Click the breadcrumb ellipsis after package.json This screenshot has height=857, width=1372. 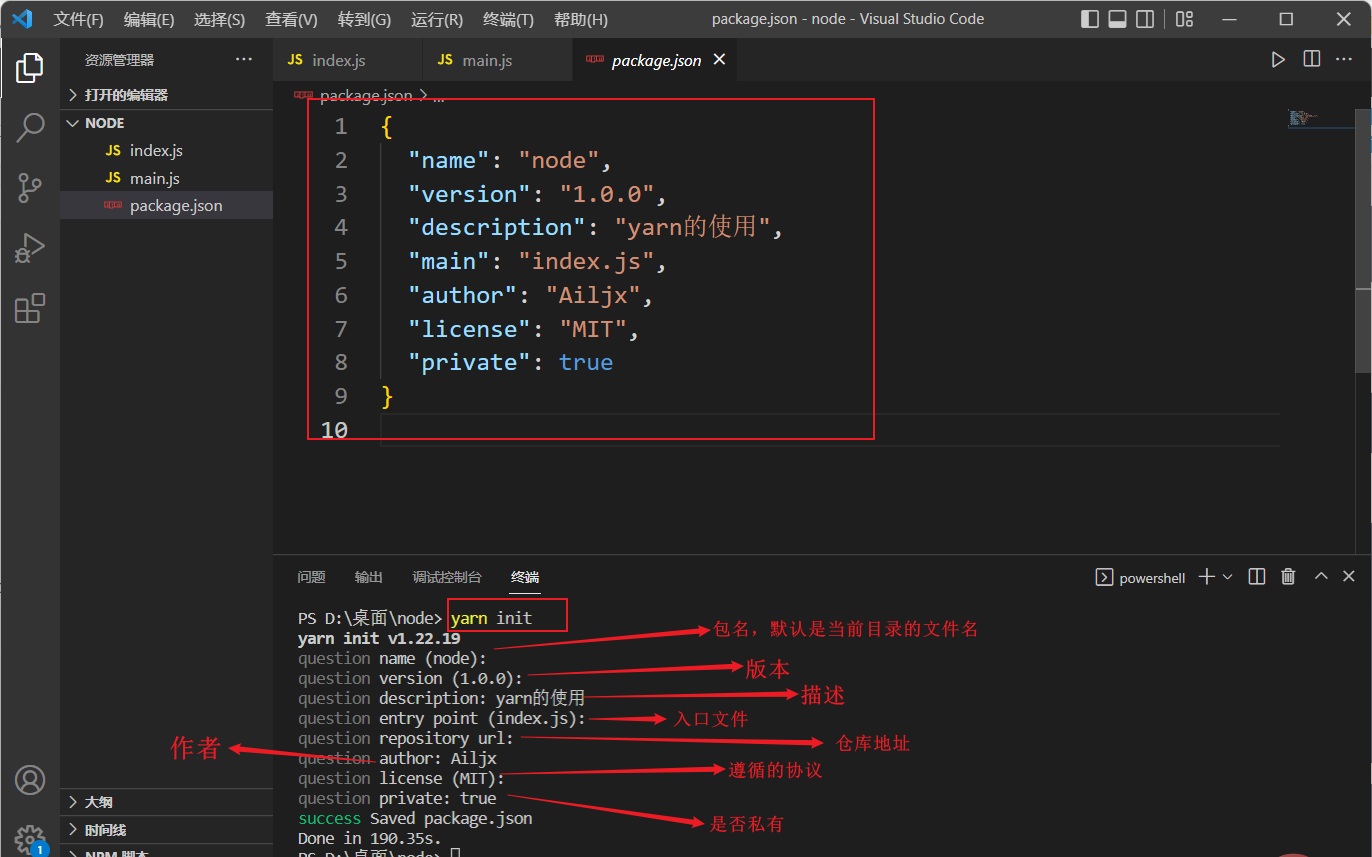pos(438,96)
